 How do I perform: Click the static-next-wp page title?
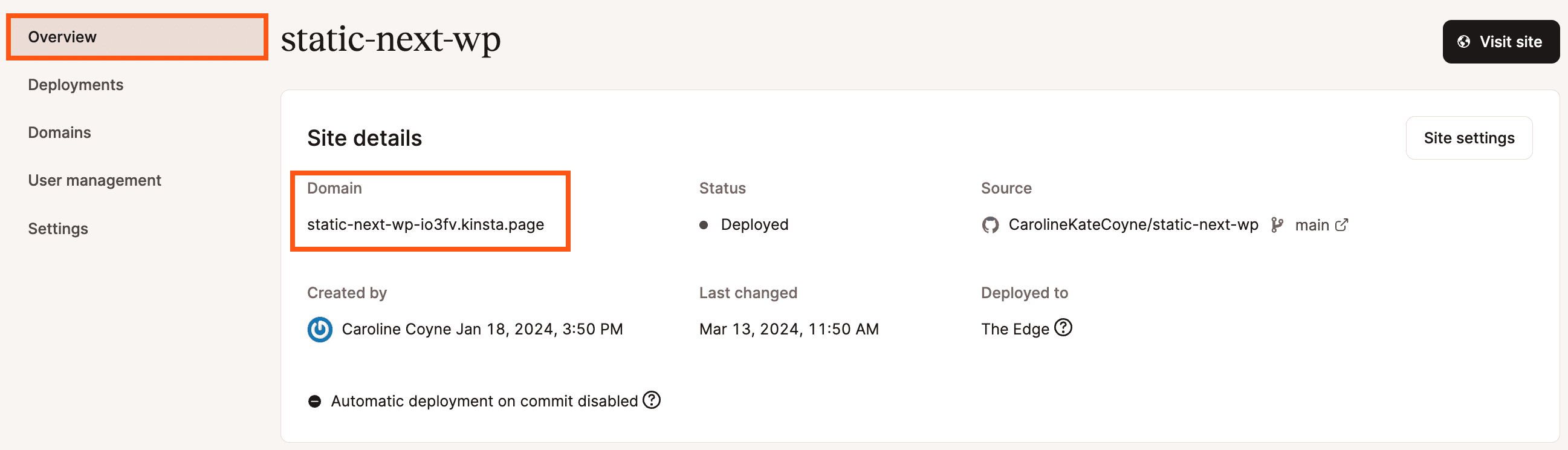tap(390, 40)
